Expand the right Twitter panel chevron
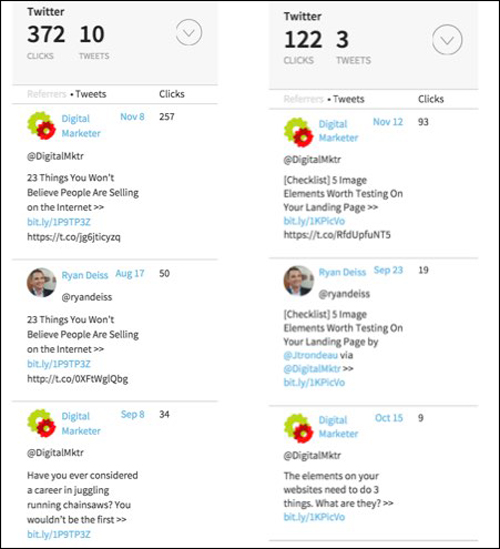This screenshot has height=549, width=500. point(447,40)
